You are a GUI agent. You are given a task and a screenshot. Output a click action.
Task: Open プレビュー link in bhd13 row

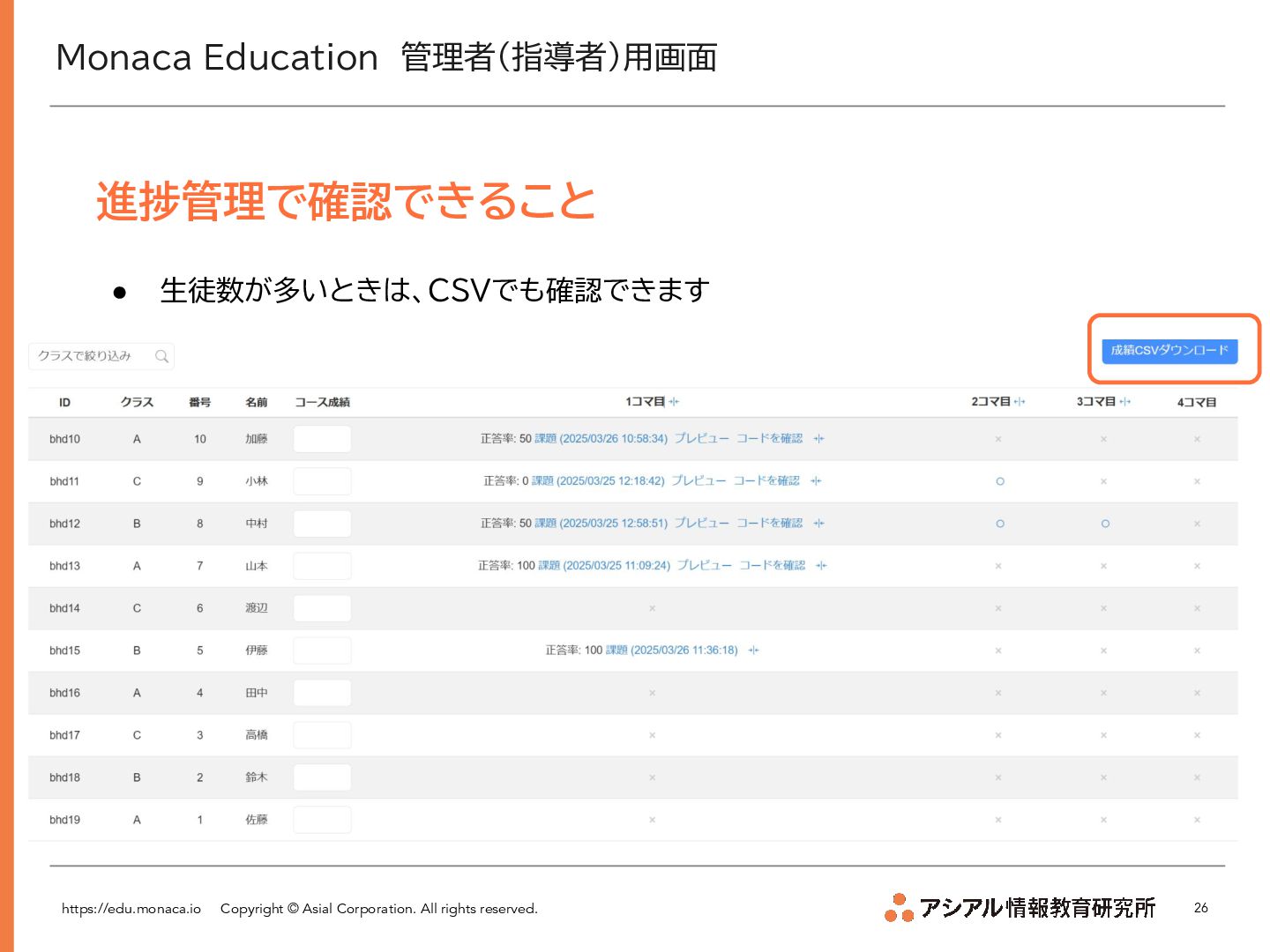(705, 566)
